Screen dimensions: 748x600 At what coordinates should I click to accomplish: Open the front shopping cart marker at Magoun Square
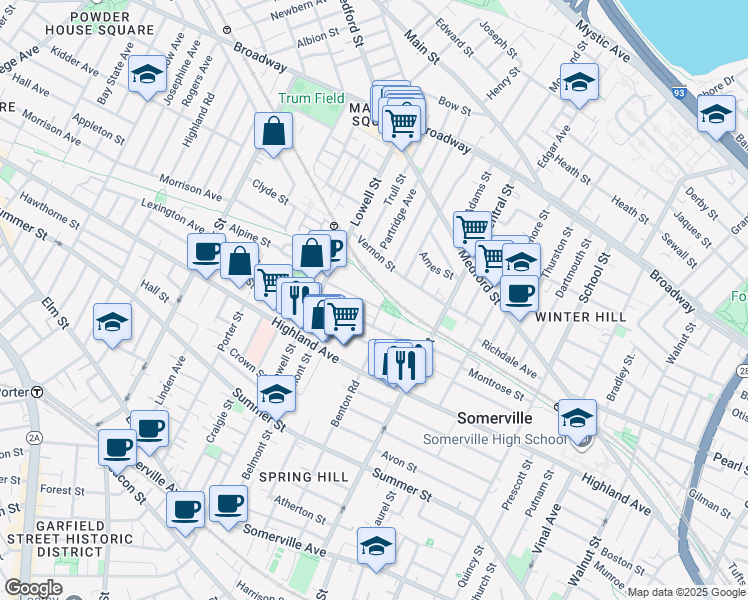[x=401, y=124]
